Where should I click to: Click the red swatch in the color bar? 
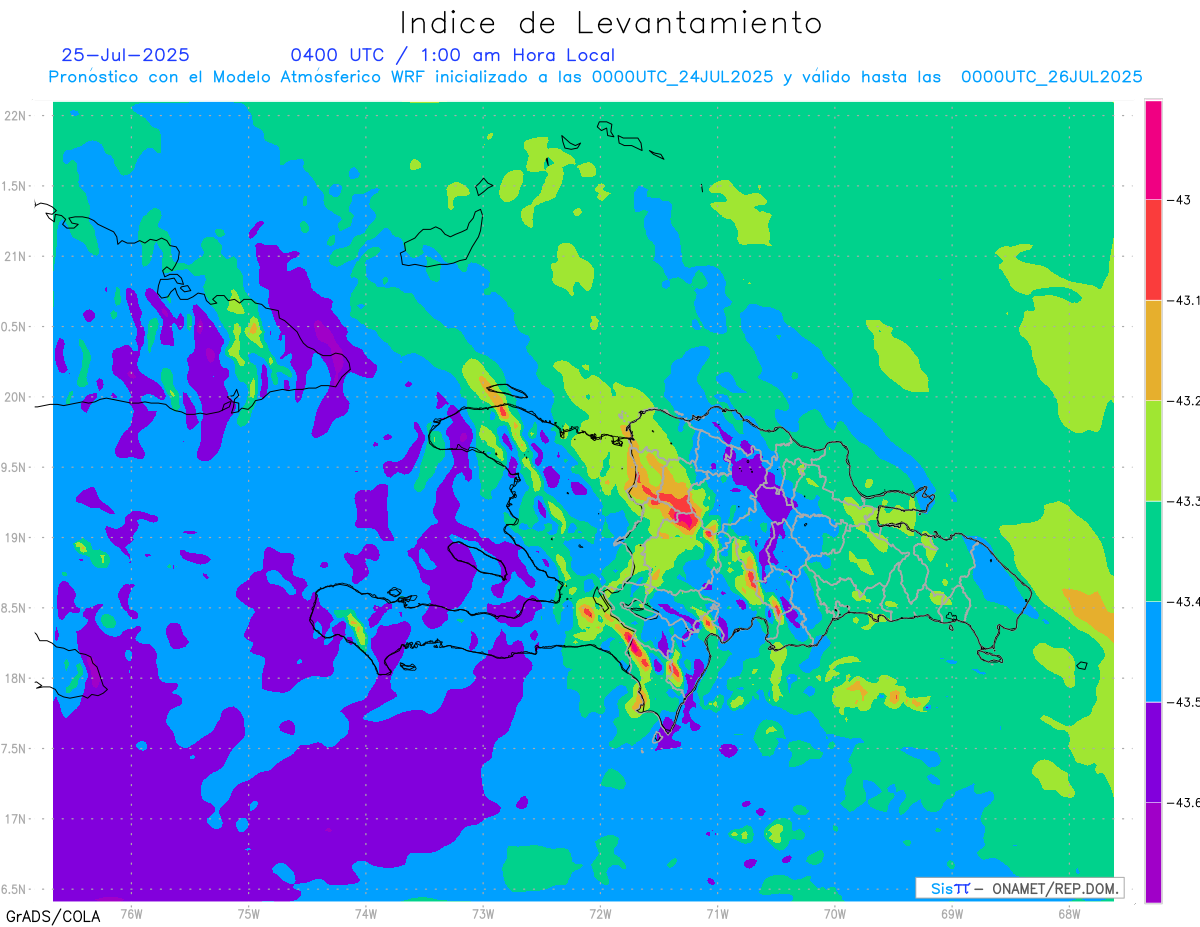[x=1153, y=250]
